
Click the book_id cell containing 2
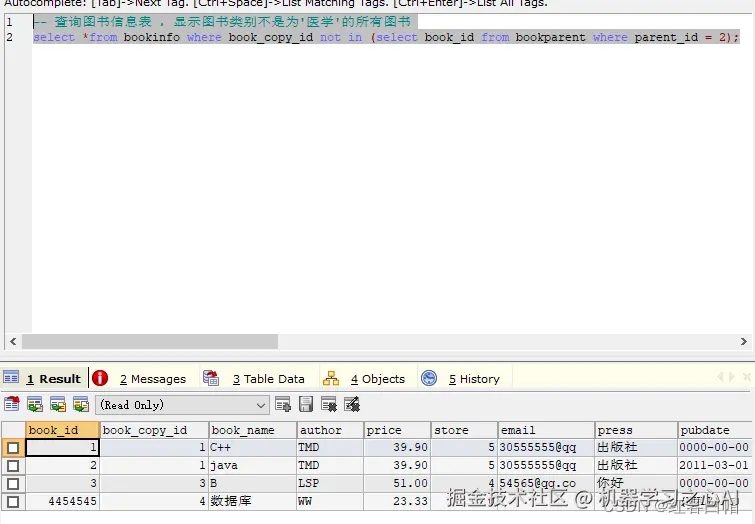point(62,465)
